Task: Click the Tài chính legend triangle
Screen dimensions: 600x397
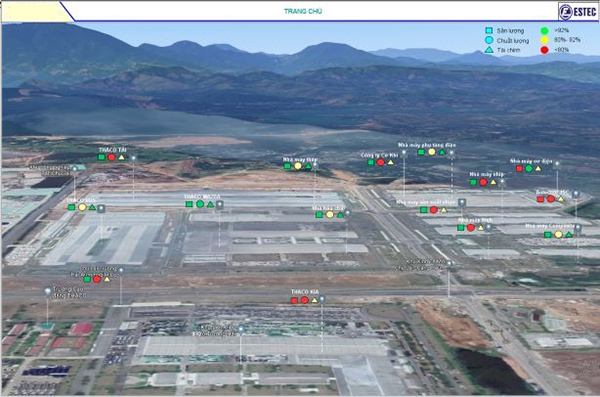Action: point(489,50)
